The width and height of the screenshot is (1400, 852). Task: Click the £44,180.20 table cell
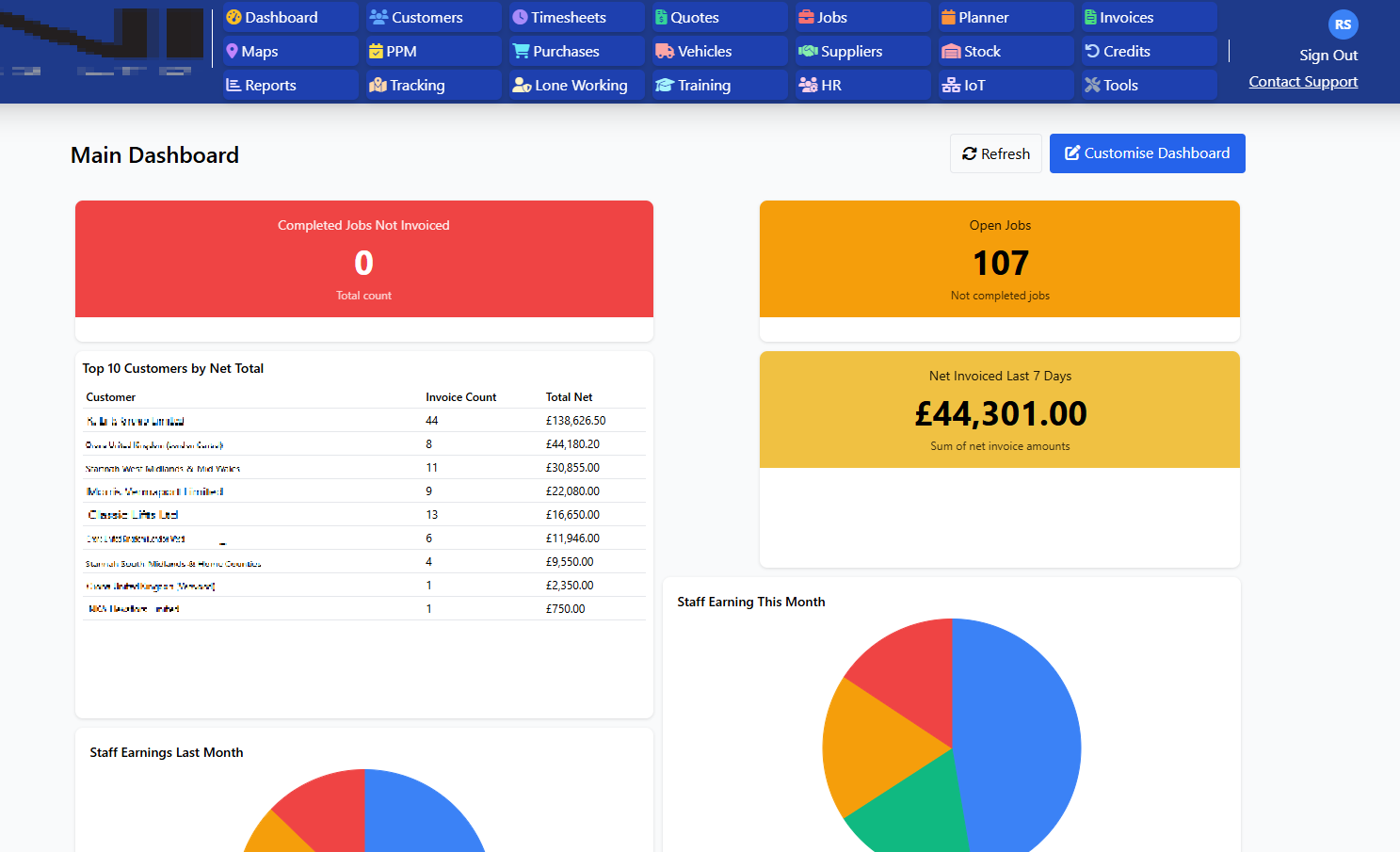572,444
